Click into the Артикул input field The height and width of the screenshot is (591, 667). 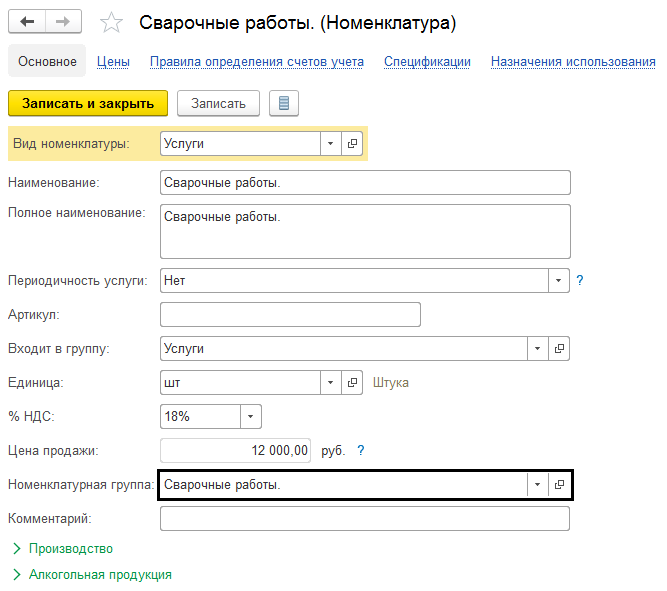pyautogui.click(x=290, y=315)
